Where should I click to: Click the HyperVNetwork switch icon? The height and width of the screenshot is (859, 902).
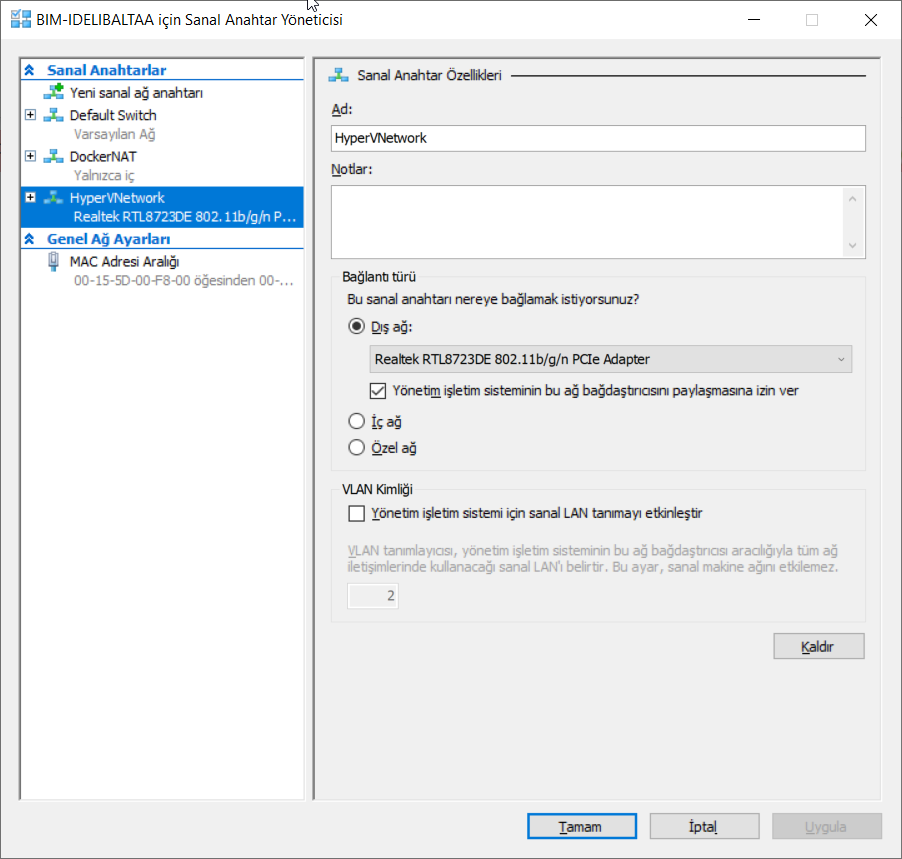point(53,198)
